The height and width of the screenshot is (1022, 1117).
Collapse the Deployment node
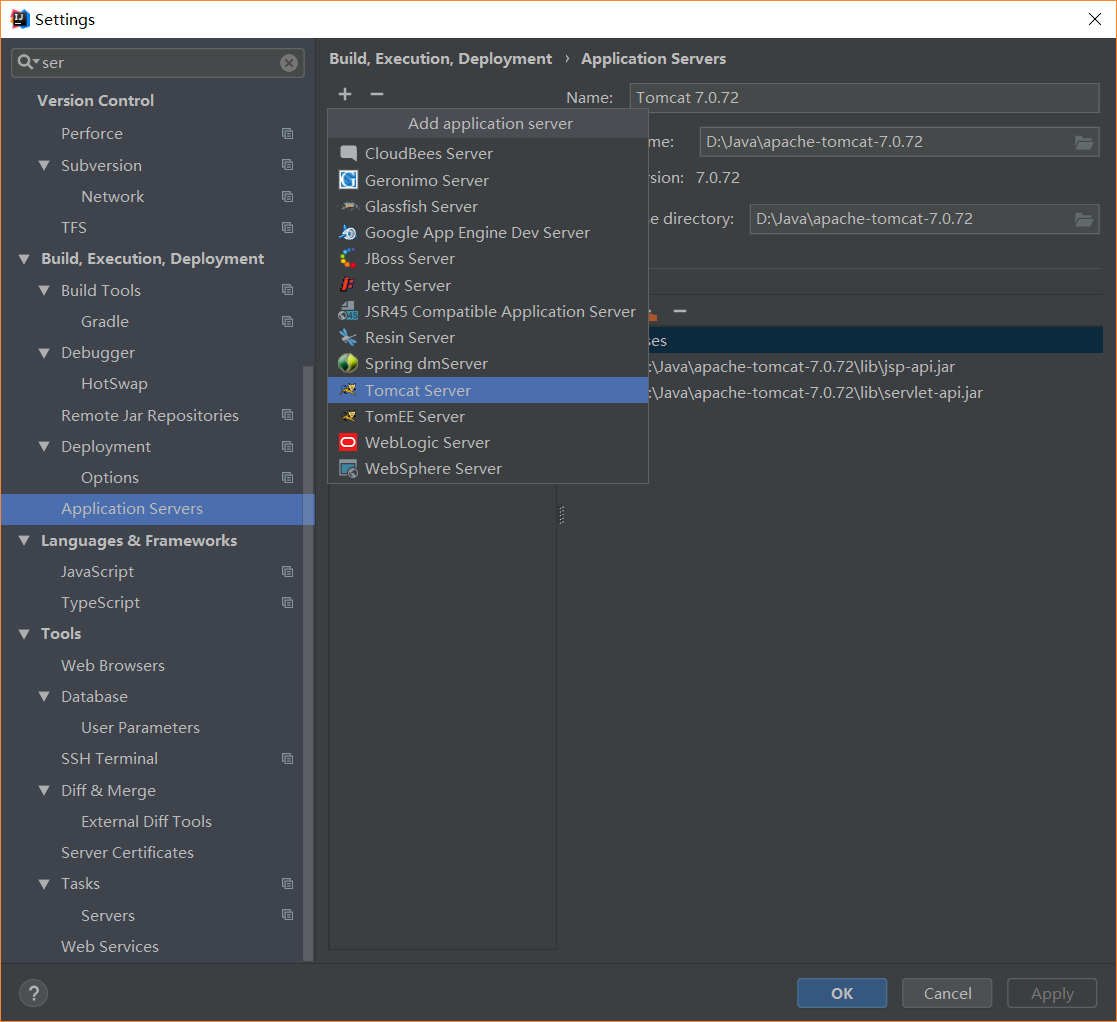coord(44,447)
